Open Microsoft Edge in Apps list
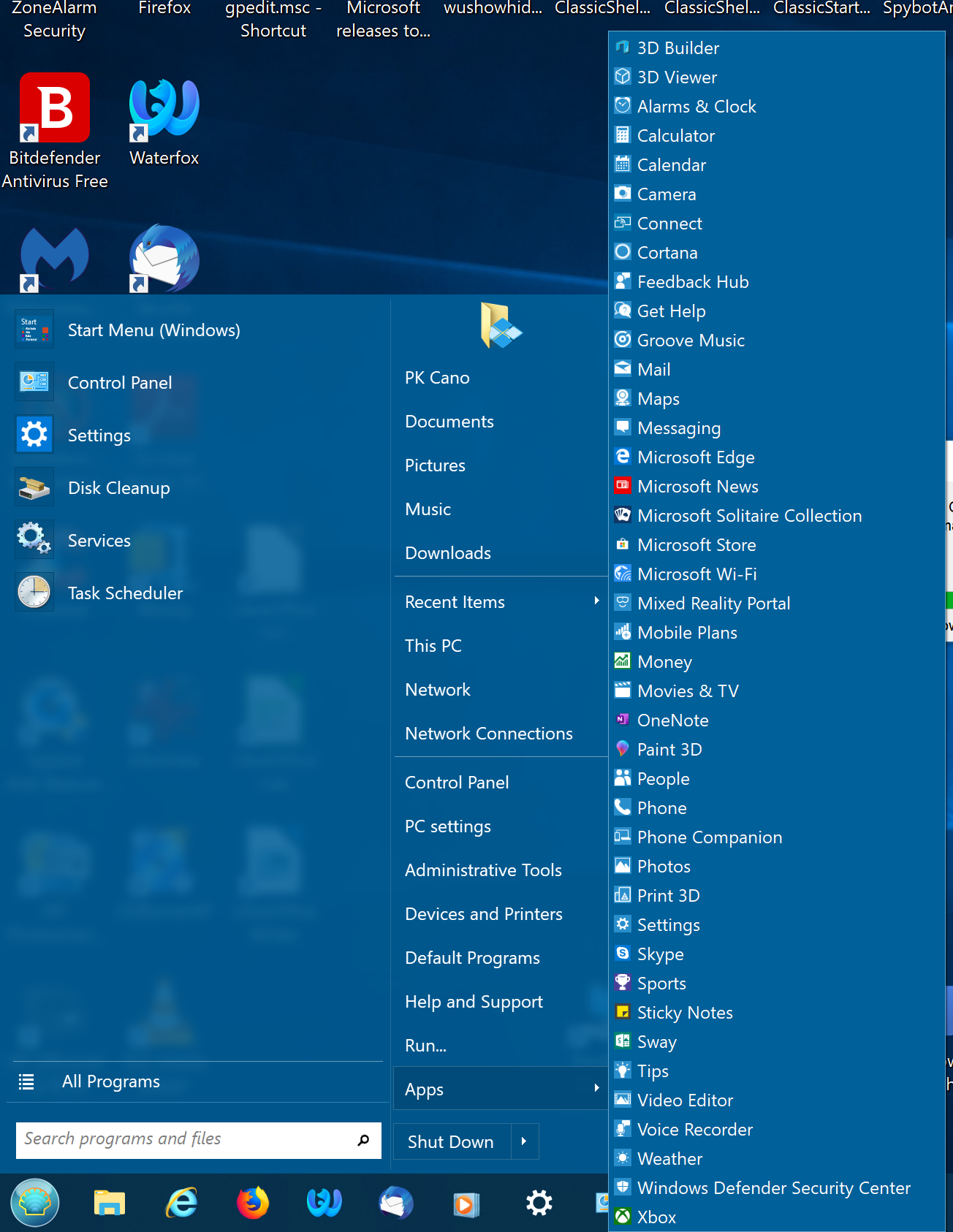This screenshot has height=1232, width=953. (777, 457)
